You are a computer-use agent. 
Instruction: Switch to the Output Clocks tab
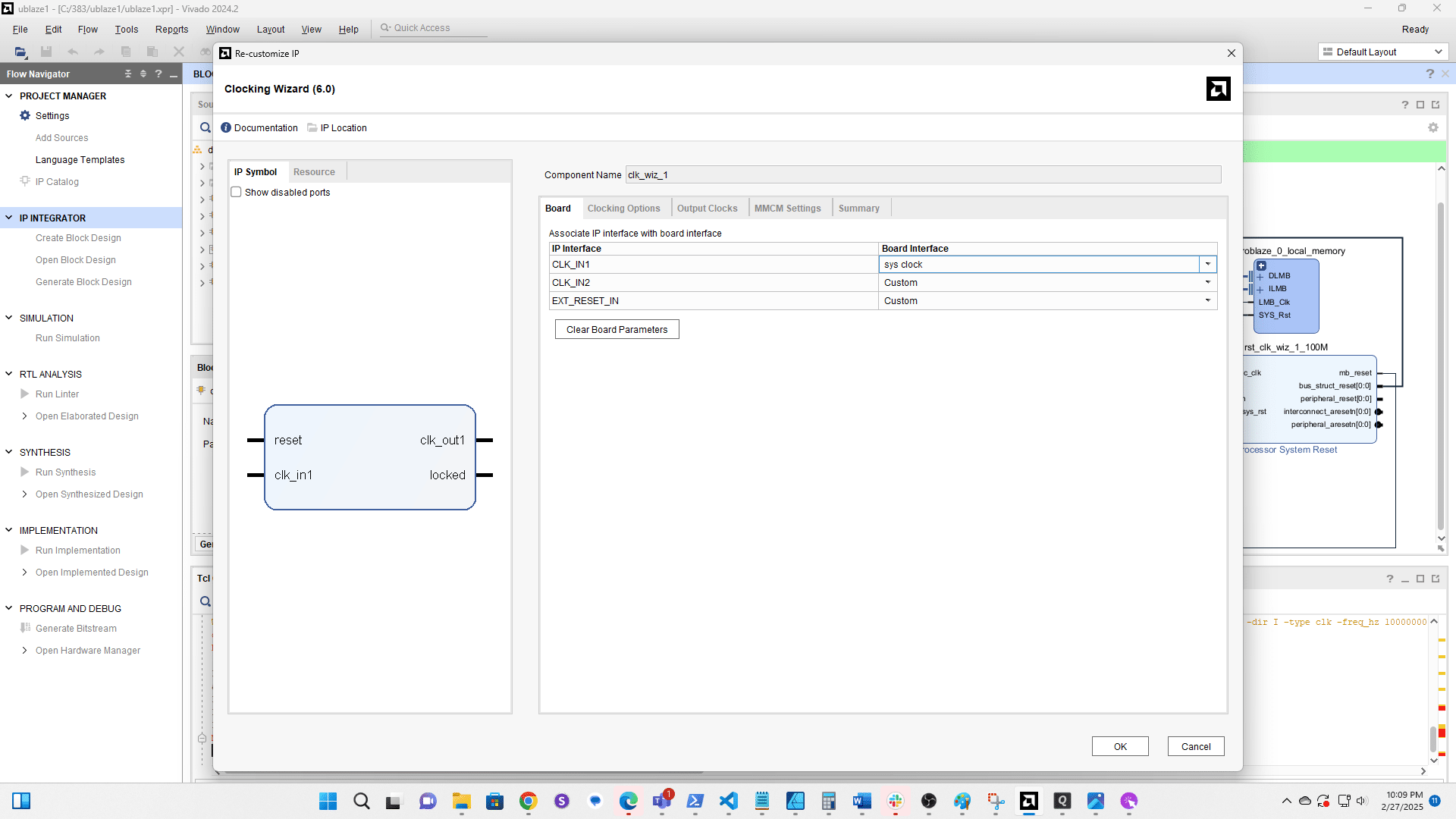click(707, 208)
